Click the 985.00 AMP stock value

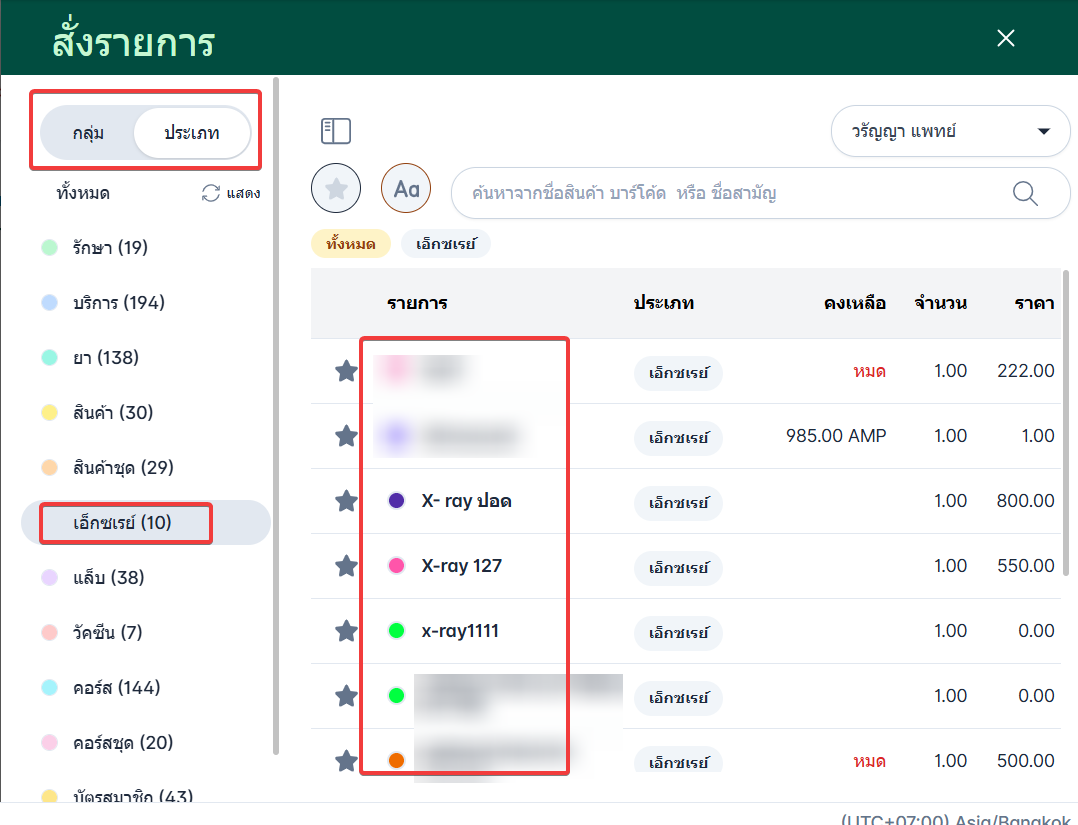tap(836, 436)
